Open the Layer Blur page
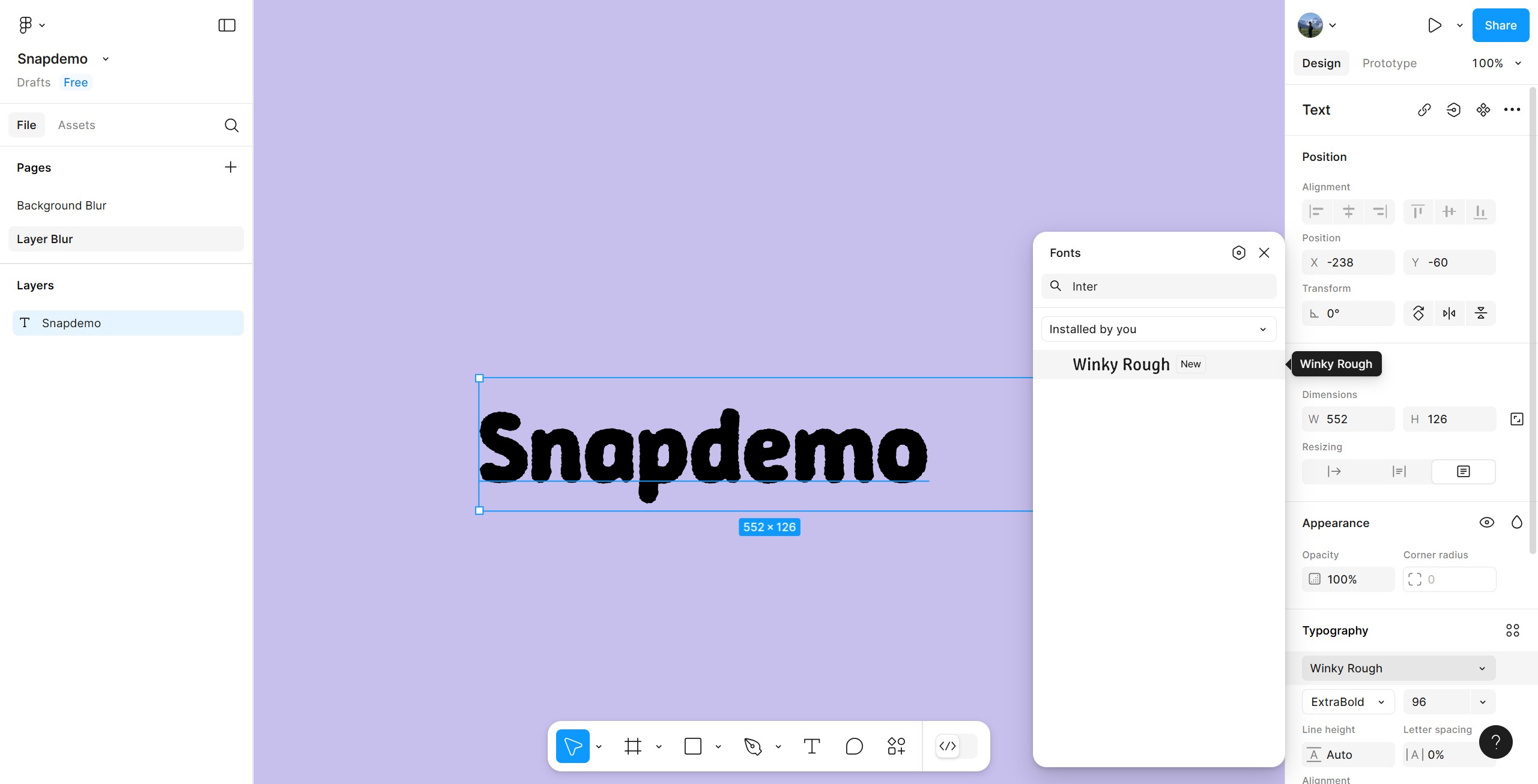 126,239
